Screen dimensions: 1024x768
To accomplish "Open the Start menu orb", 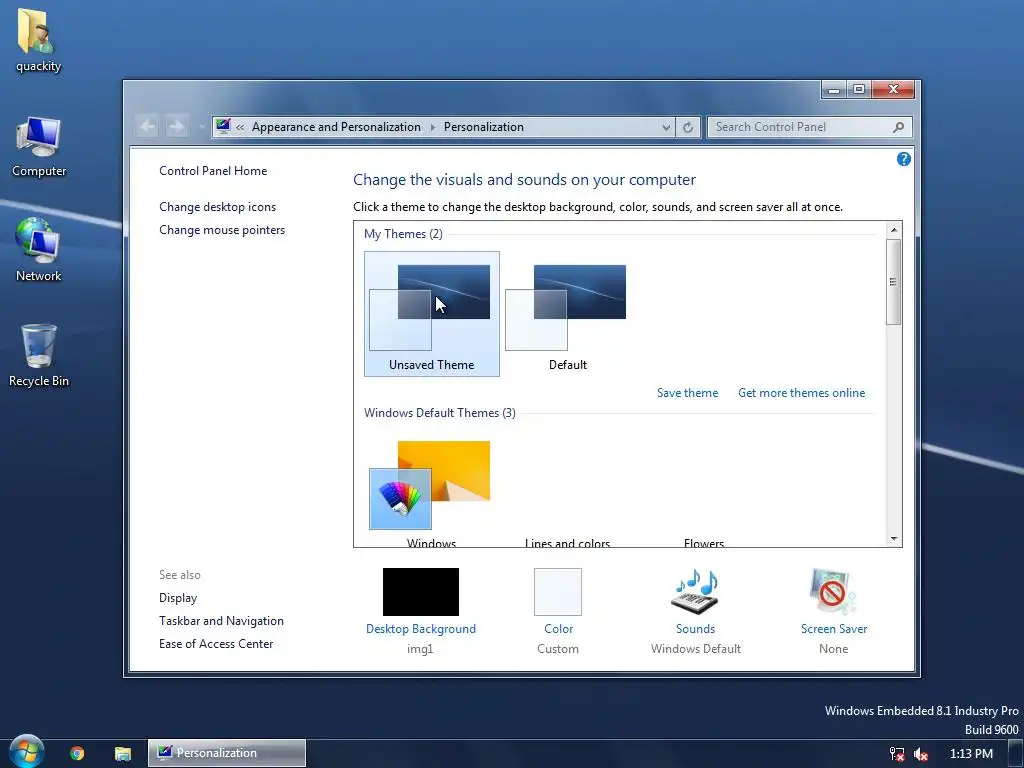I will (x=26, y=752).
